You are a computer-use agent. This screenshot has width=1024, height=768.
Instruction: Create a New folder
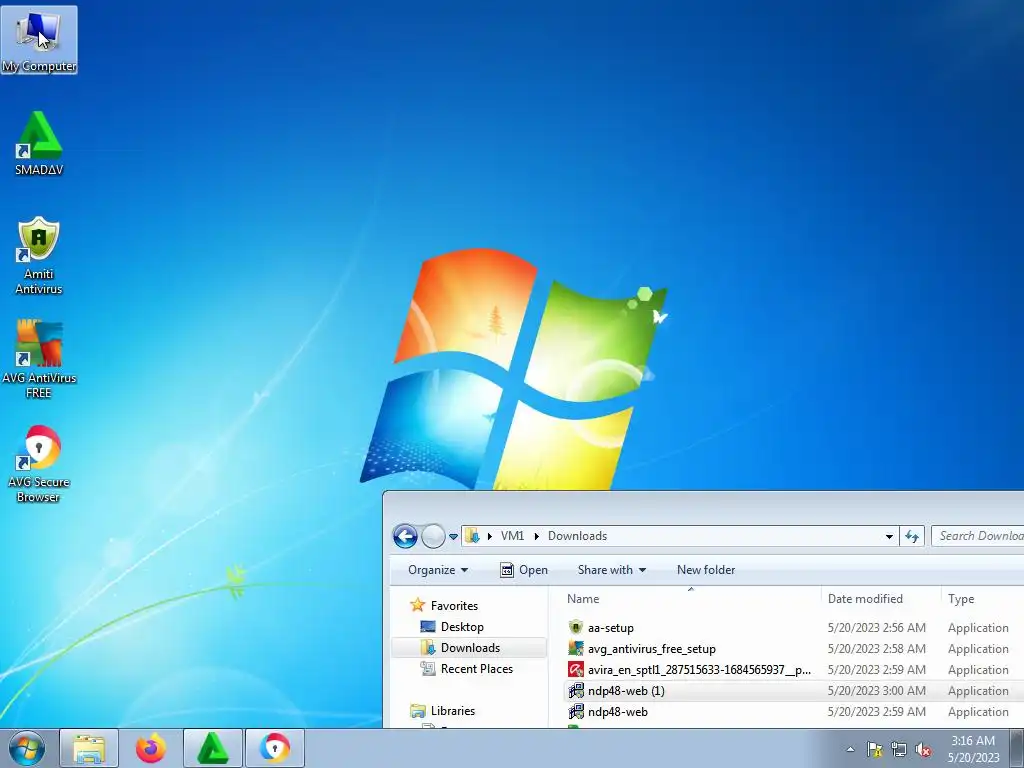pos(706,570)
